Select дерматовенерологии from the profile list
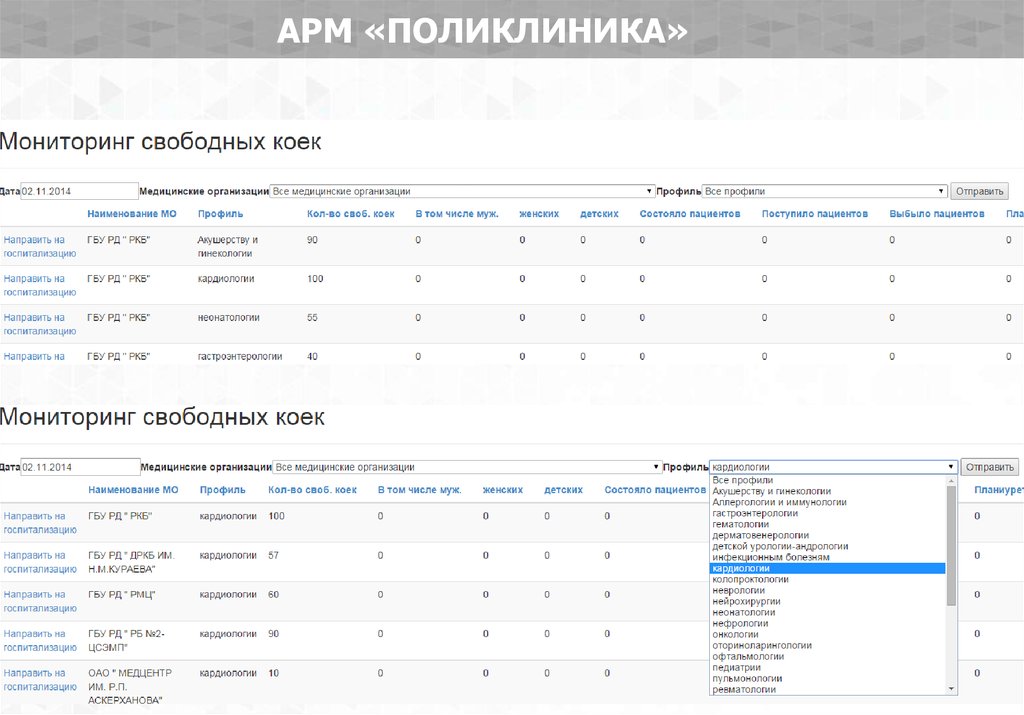The image size is (1024, 715). point(760,535)
